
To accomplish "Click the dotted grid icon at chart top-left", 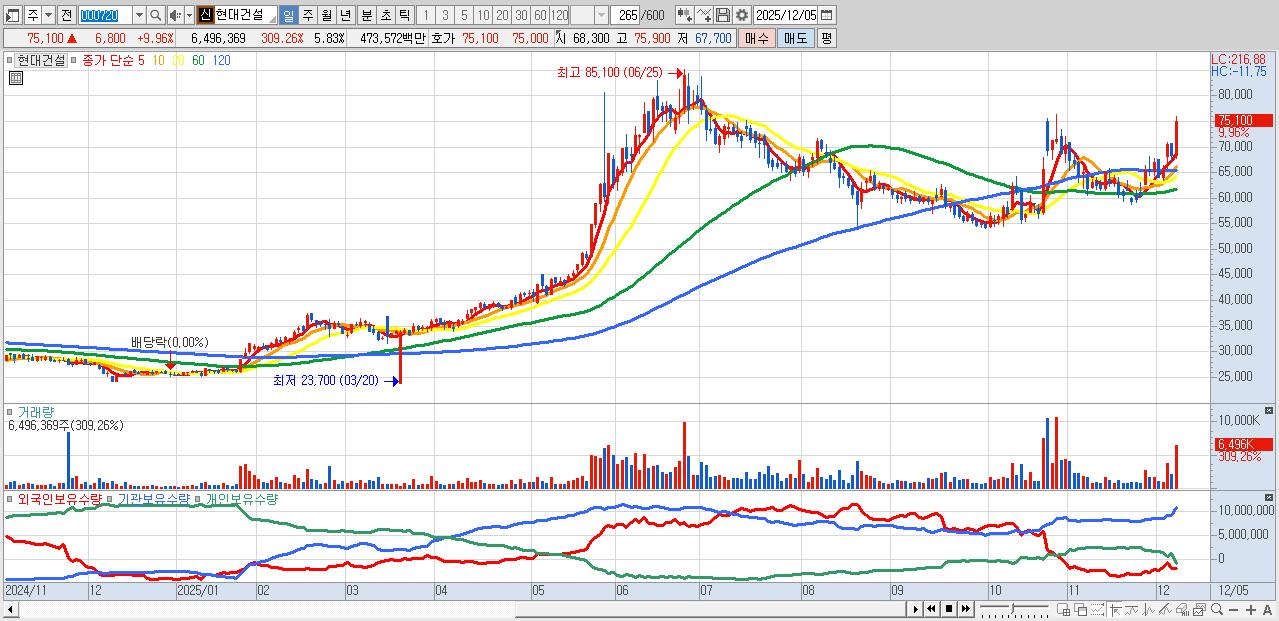I will pyautogui.click(x=18, y=78).
